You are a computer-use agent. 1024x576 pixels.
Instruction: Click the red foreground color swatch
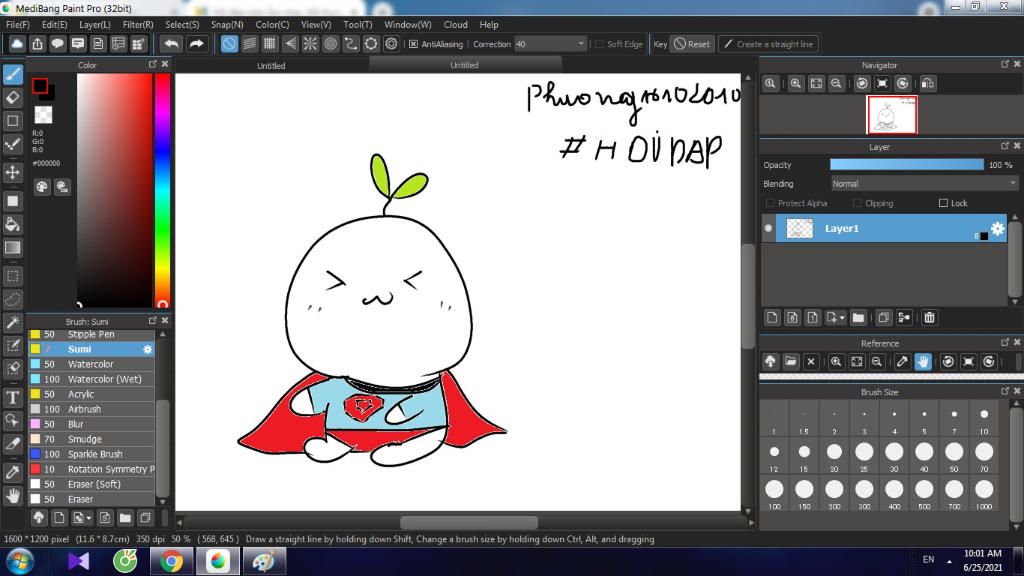pyautogui.click(x=39, y=86)
